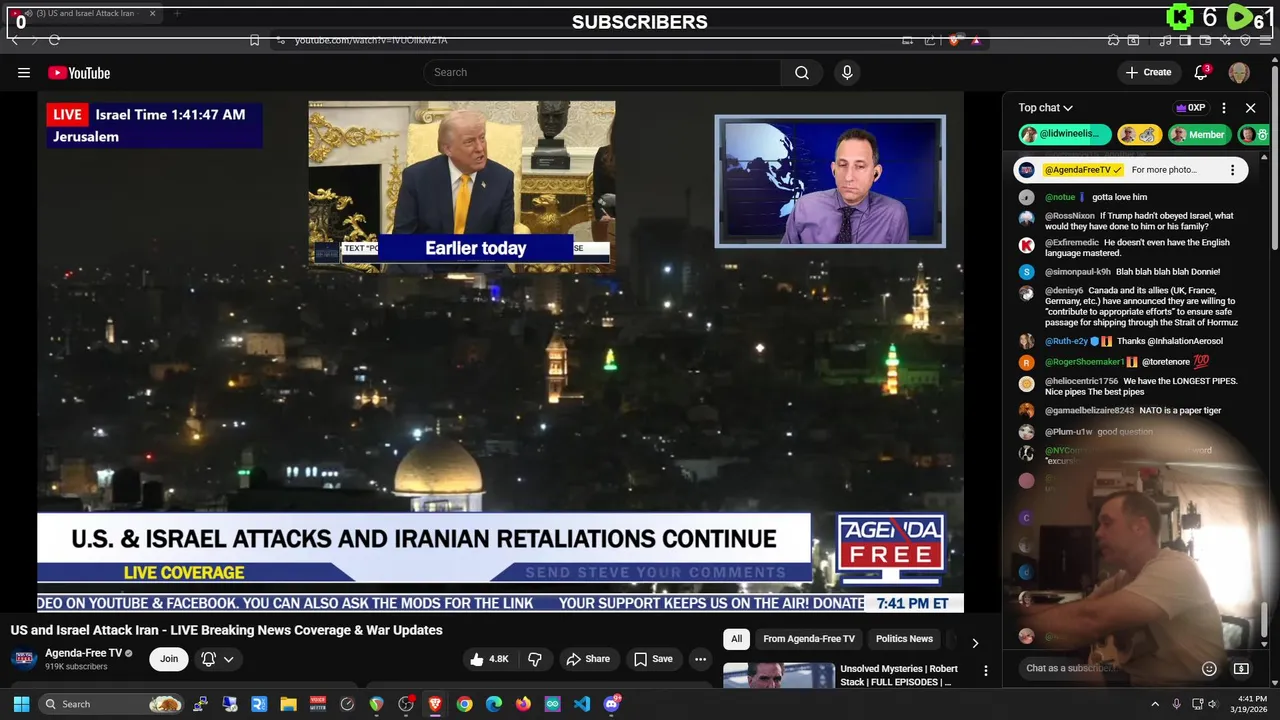Viewport: 1280px width, 720px height.
Task: Open the account avatar menu
Action: (1239, 72)
